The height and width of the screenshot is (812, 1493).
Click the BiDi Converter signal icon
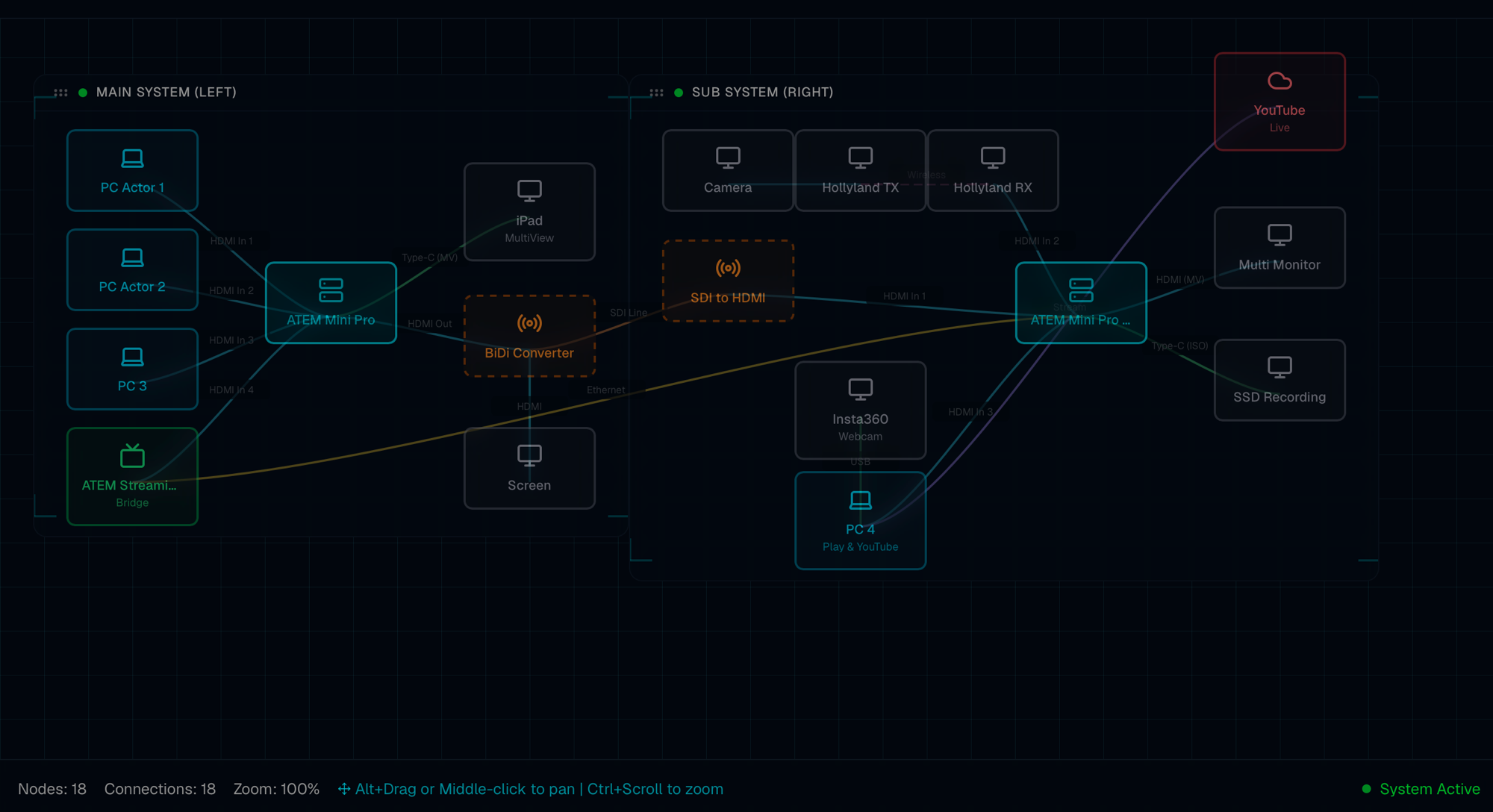[x=529, y=323]
